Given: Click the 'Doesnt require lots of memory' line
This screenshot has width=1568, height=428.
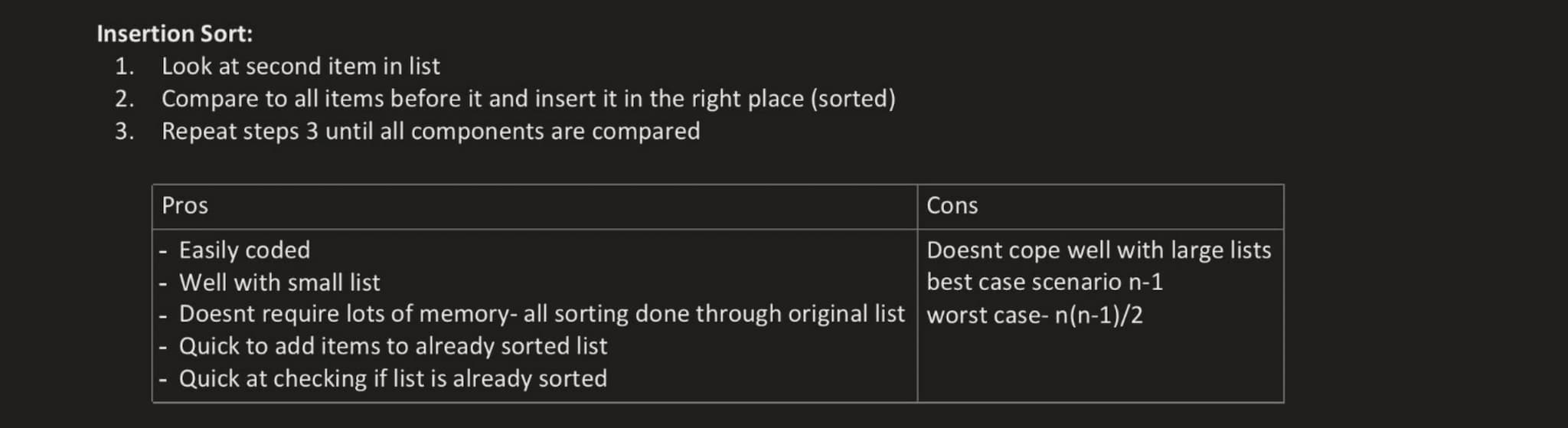Looking at the screenshot, I should (x=541, y=314).
